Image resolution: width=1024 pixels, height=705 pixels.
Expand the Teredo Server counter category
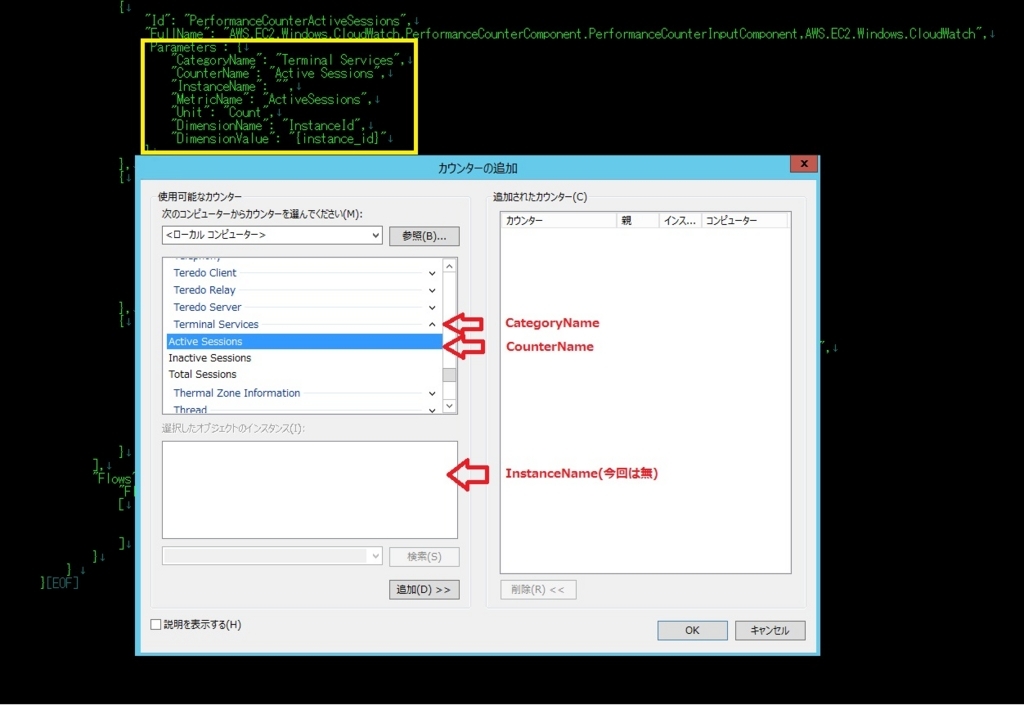432,307
